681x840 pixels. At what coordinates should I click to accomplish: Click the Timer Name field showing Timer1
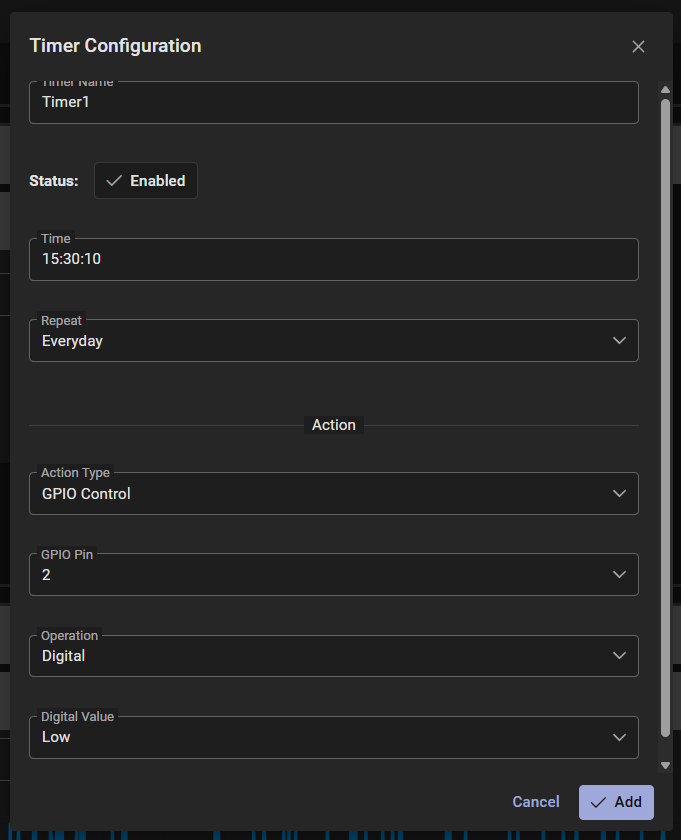[334, 102]
